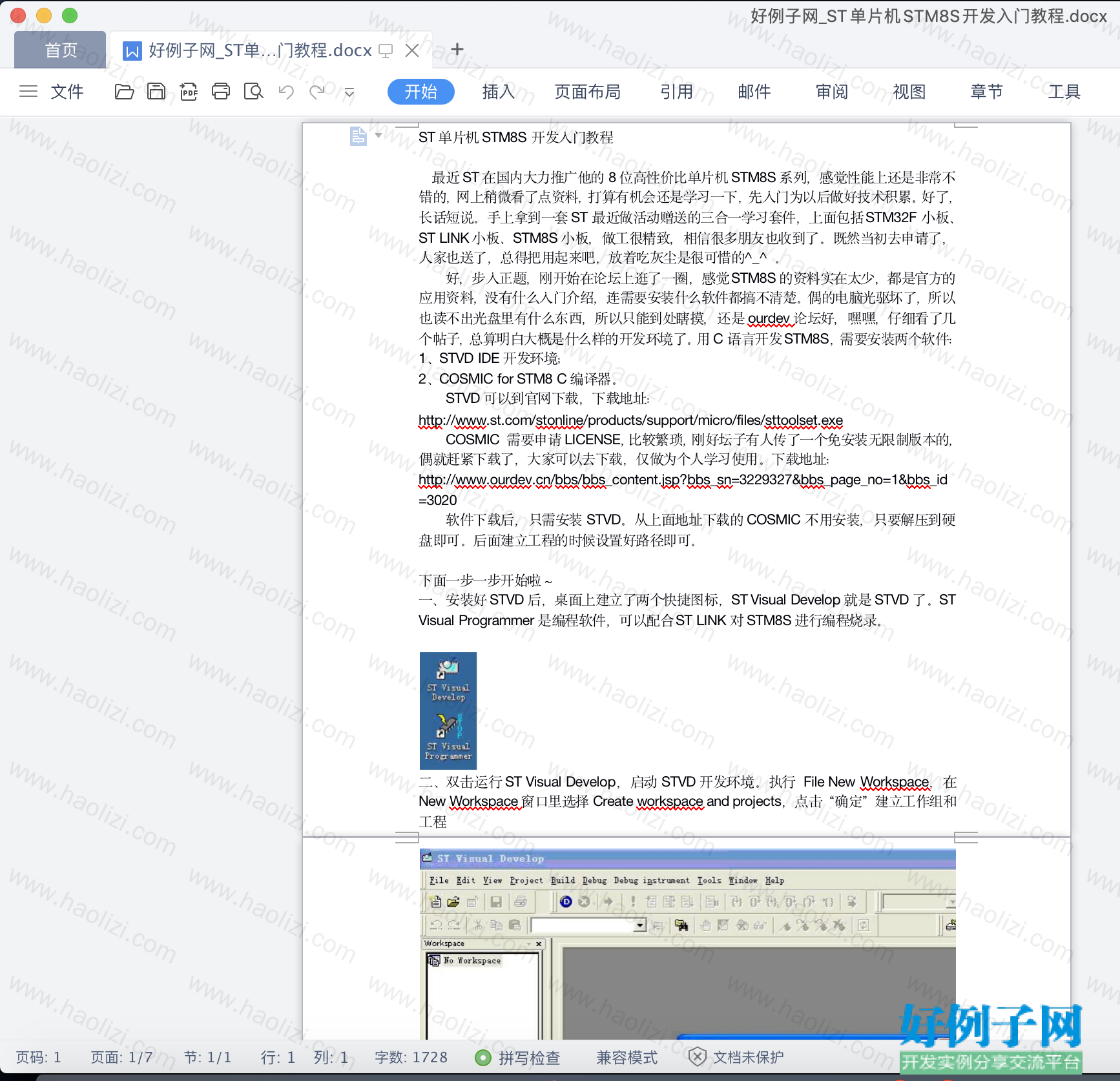Open the 页面布局 ribbon tab
Viewport: 1120px width, 1081px height.
click(588, 92)
